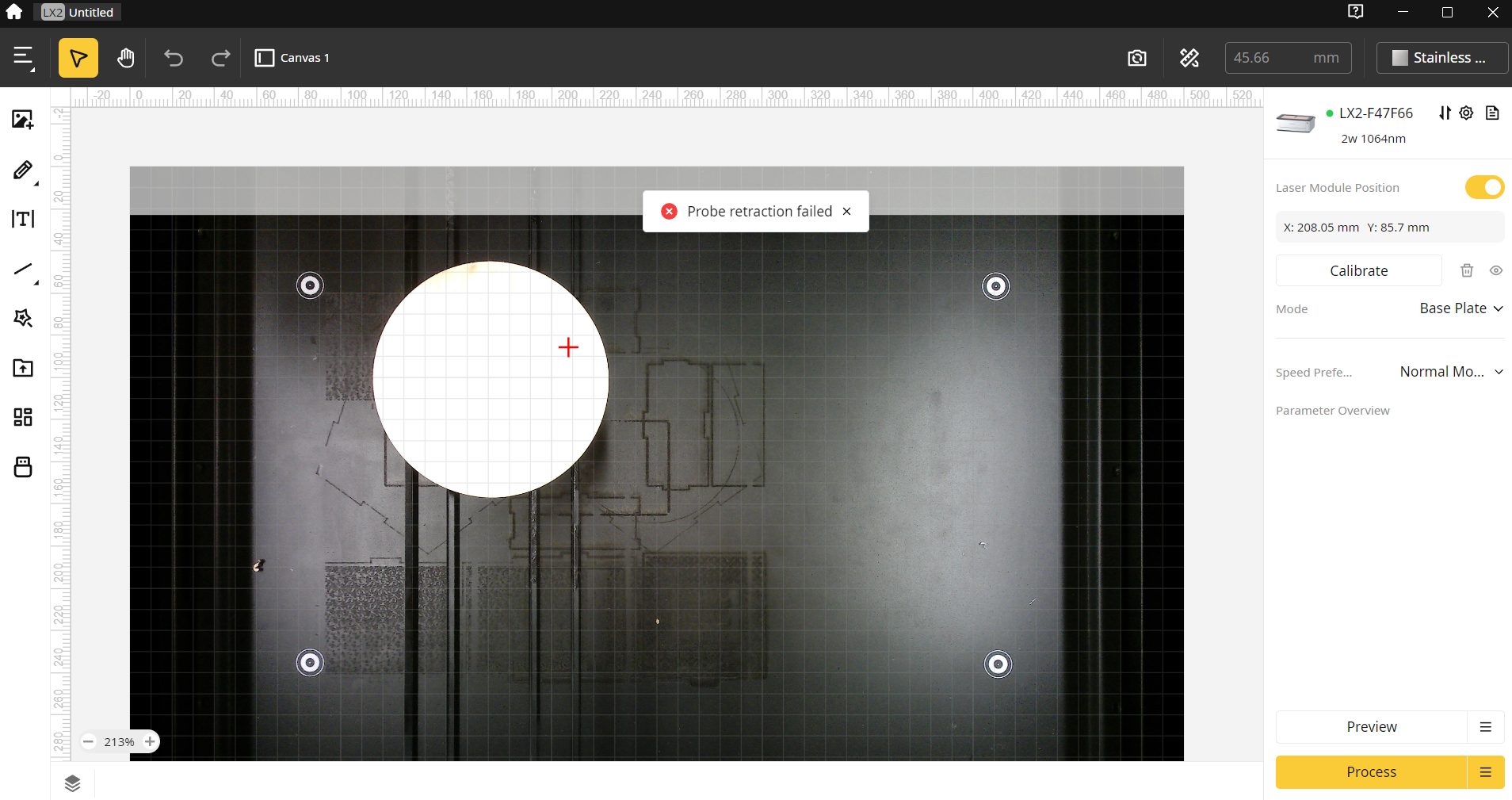Open the Speed Preference dropdown

click(1451, 372)
